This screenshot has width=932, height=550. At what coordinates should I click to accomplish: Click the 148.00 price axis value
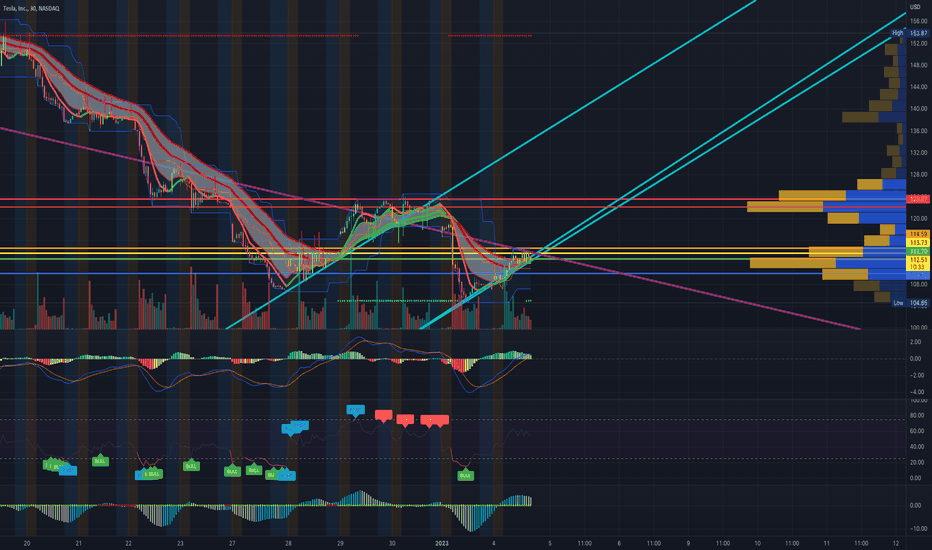pyautogui.click(x=918, y=65)
